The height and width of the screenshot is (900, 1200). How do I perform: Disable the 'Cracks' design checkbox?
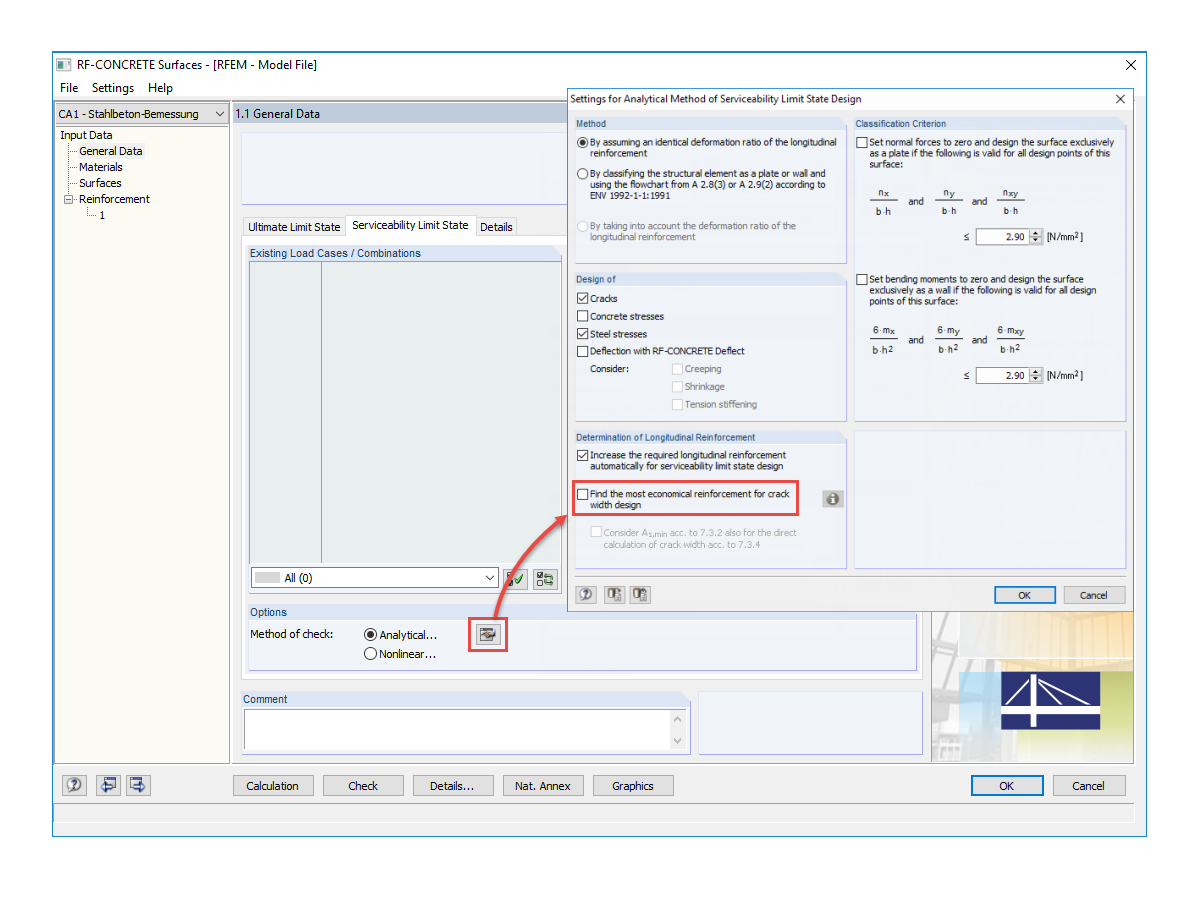[x=583, y=298]
